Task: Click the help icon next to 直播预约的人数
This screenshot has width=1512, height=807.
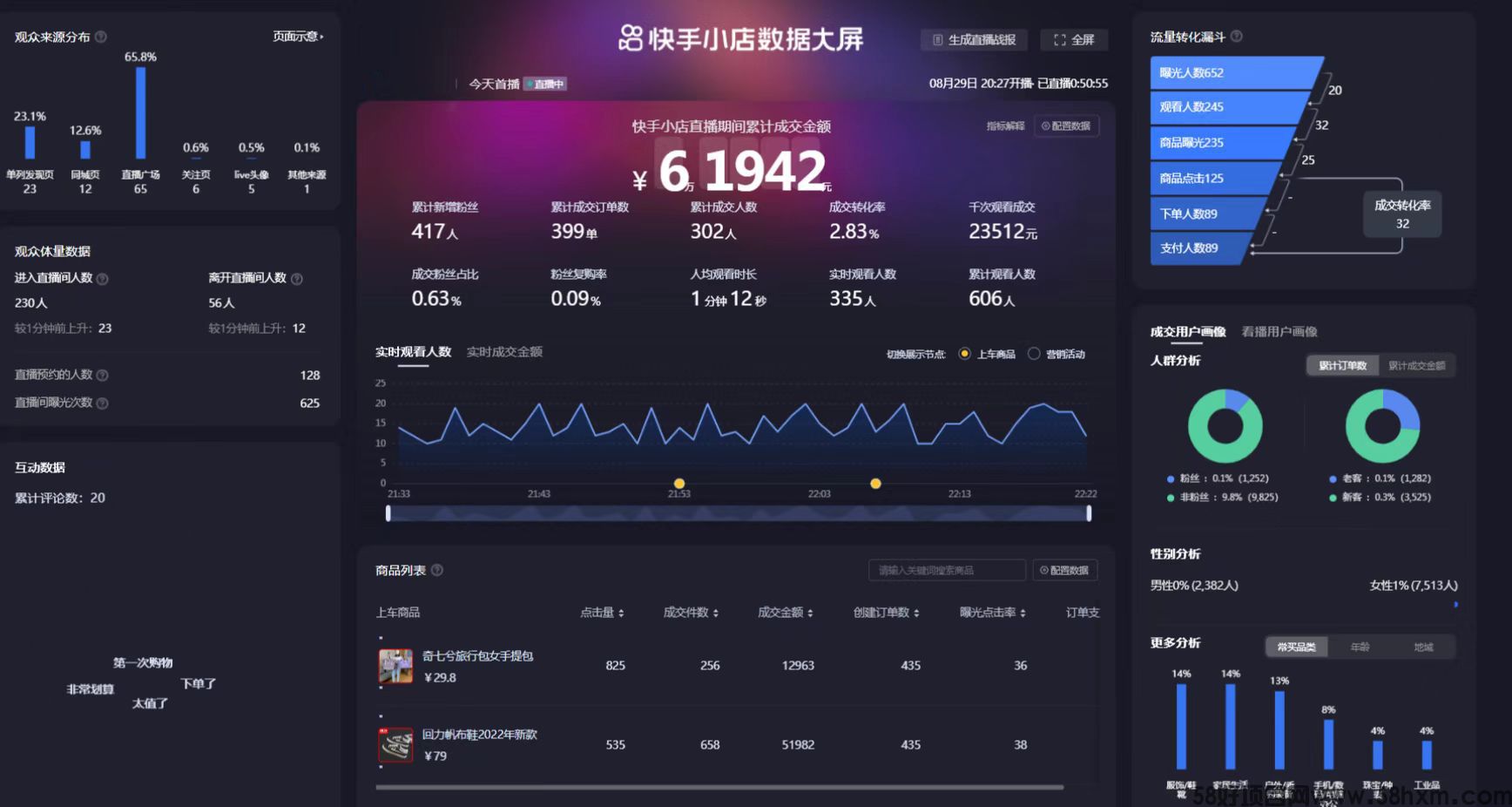Action: [103, 376]
